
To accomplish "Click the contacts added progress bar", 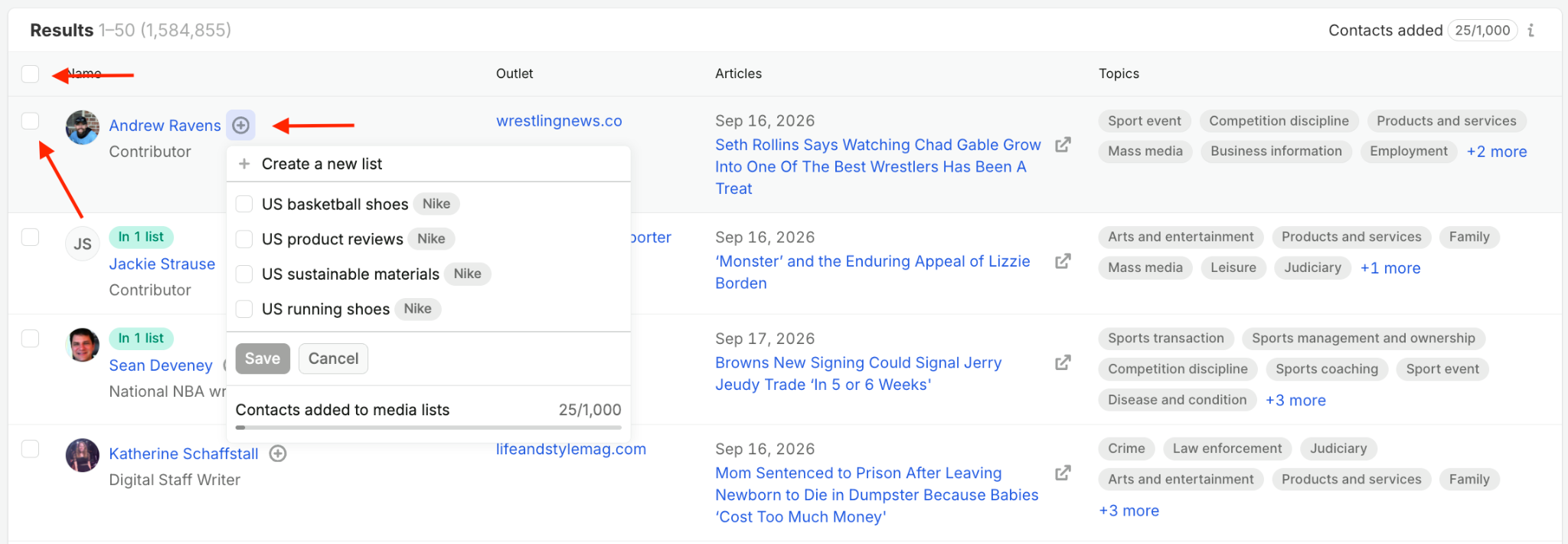I will (429, 428).
